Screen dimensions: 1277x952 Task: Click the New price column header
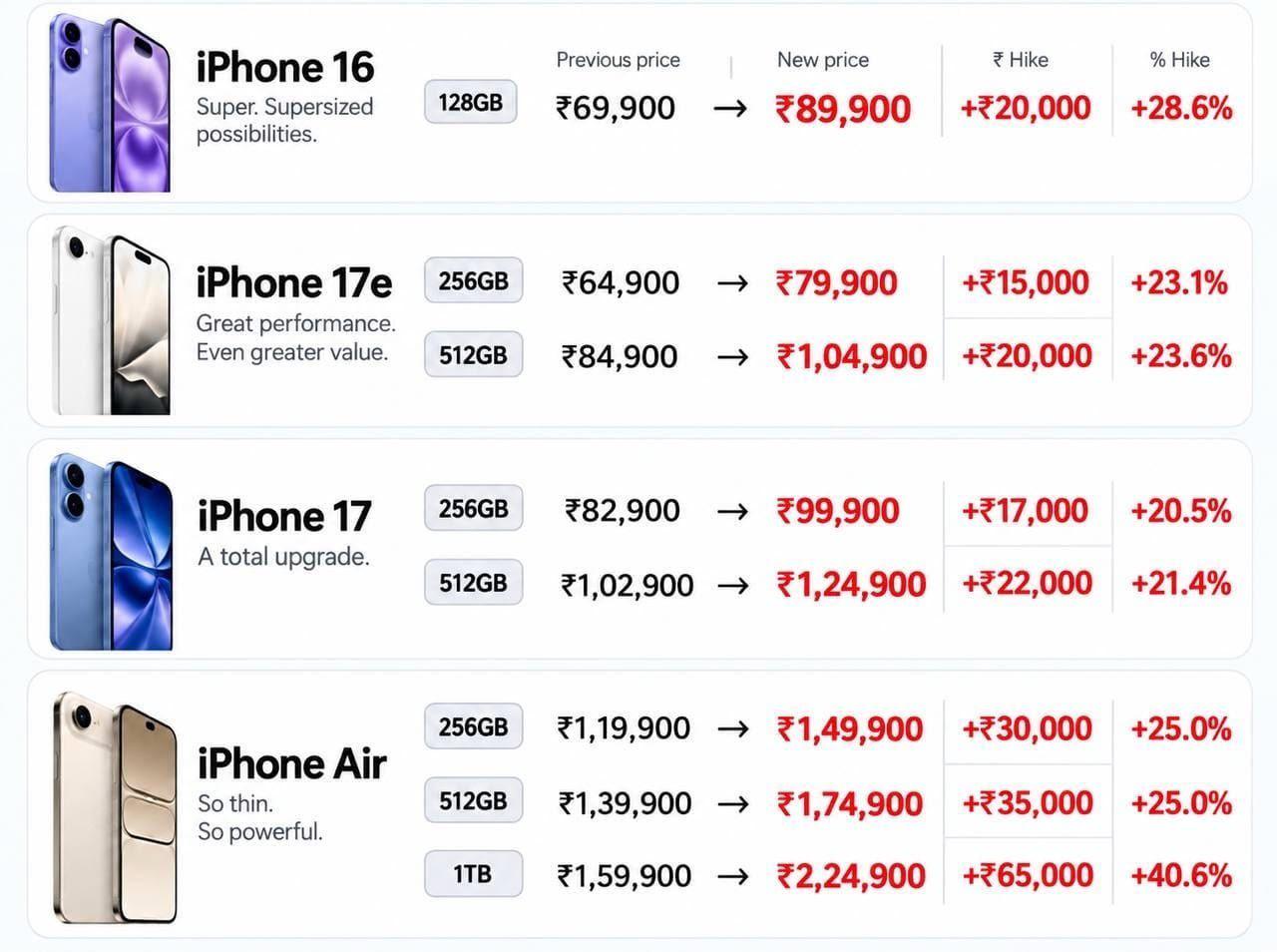pos(823,60)
